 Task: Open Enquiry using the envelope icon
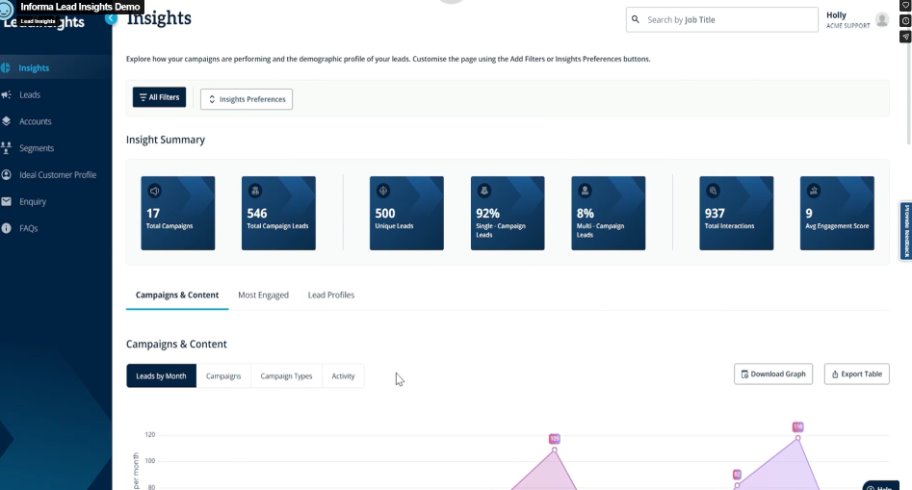7,201
